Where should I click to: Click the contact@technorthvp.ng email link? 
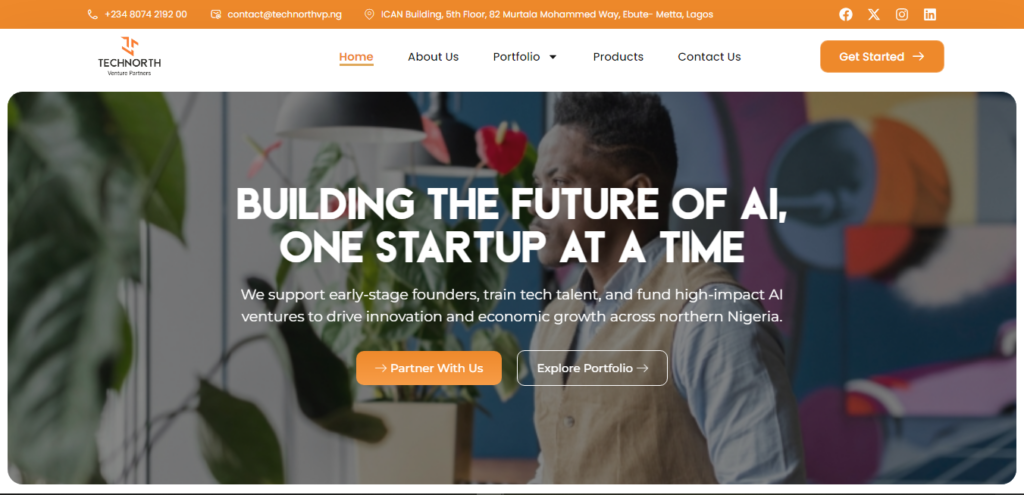coord(283,14)
